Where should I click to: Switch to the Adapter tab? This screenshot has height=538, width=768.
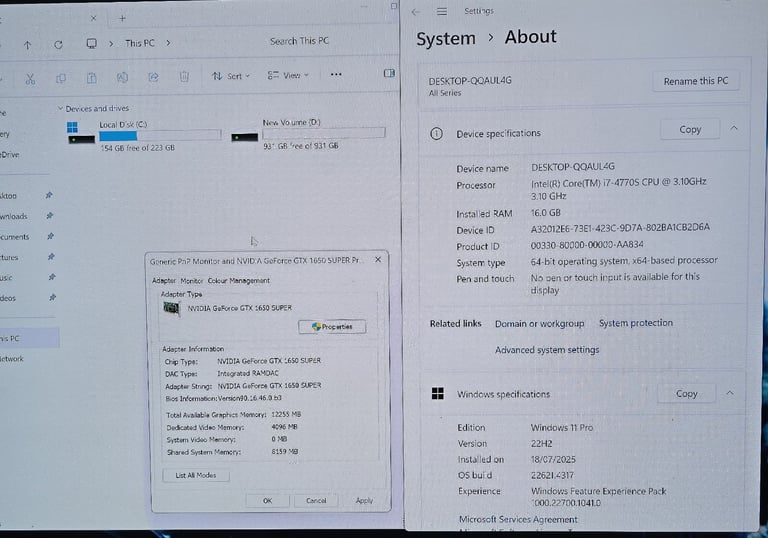[x=164, y=281]
